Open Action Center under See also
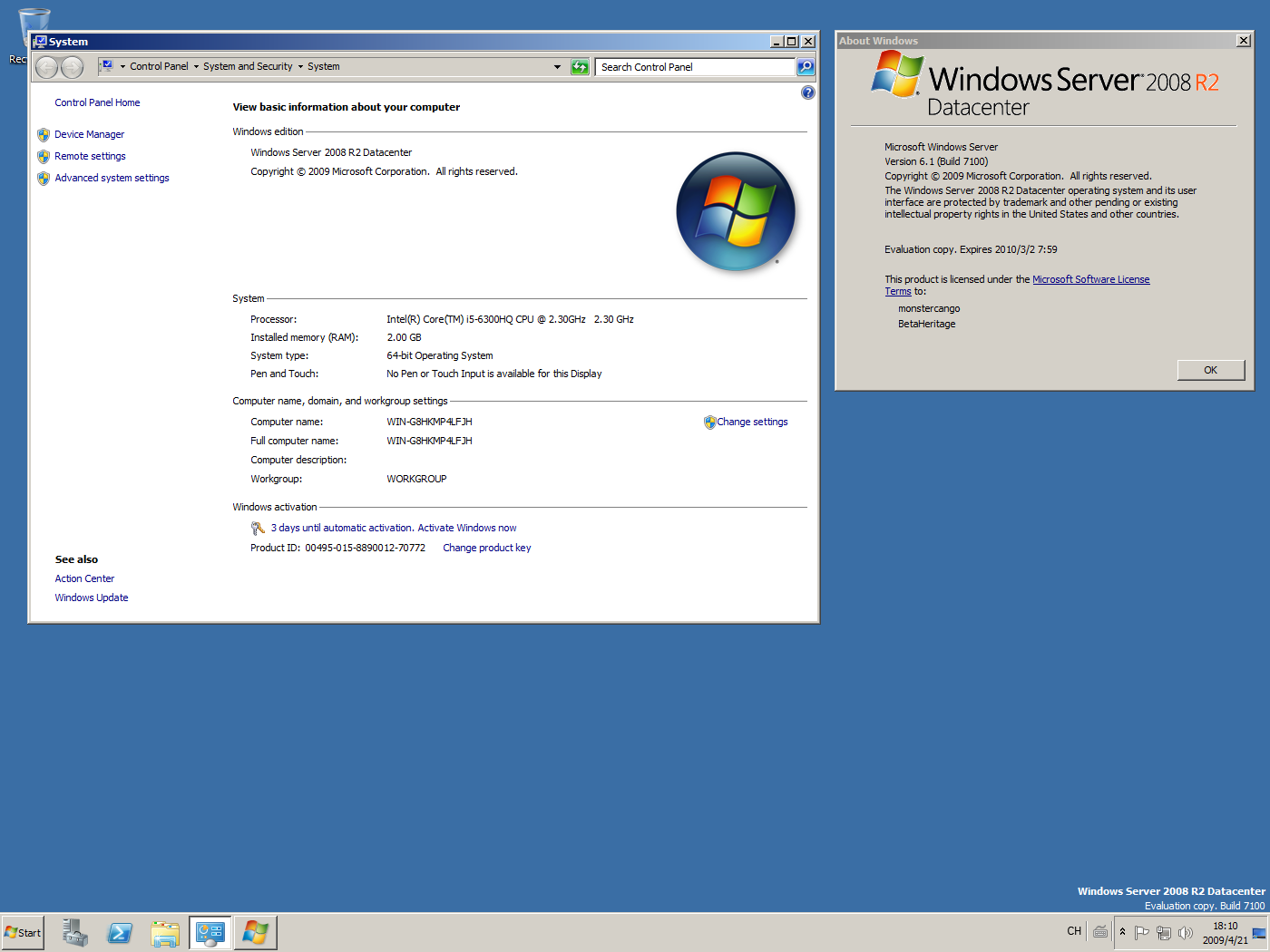The image size is (1270, 952). pyautogui.click(x=84, y=578)
